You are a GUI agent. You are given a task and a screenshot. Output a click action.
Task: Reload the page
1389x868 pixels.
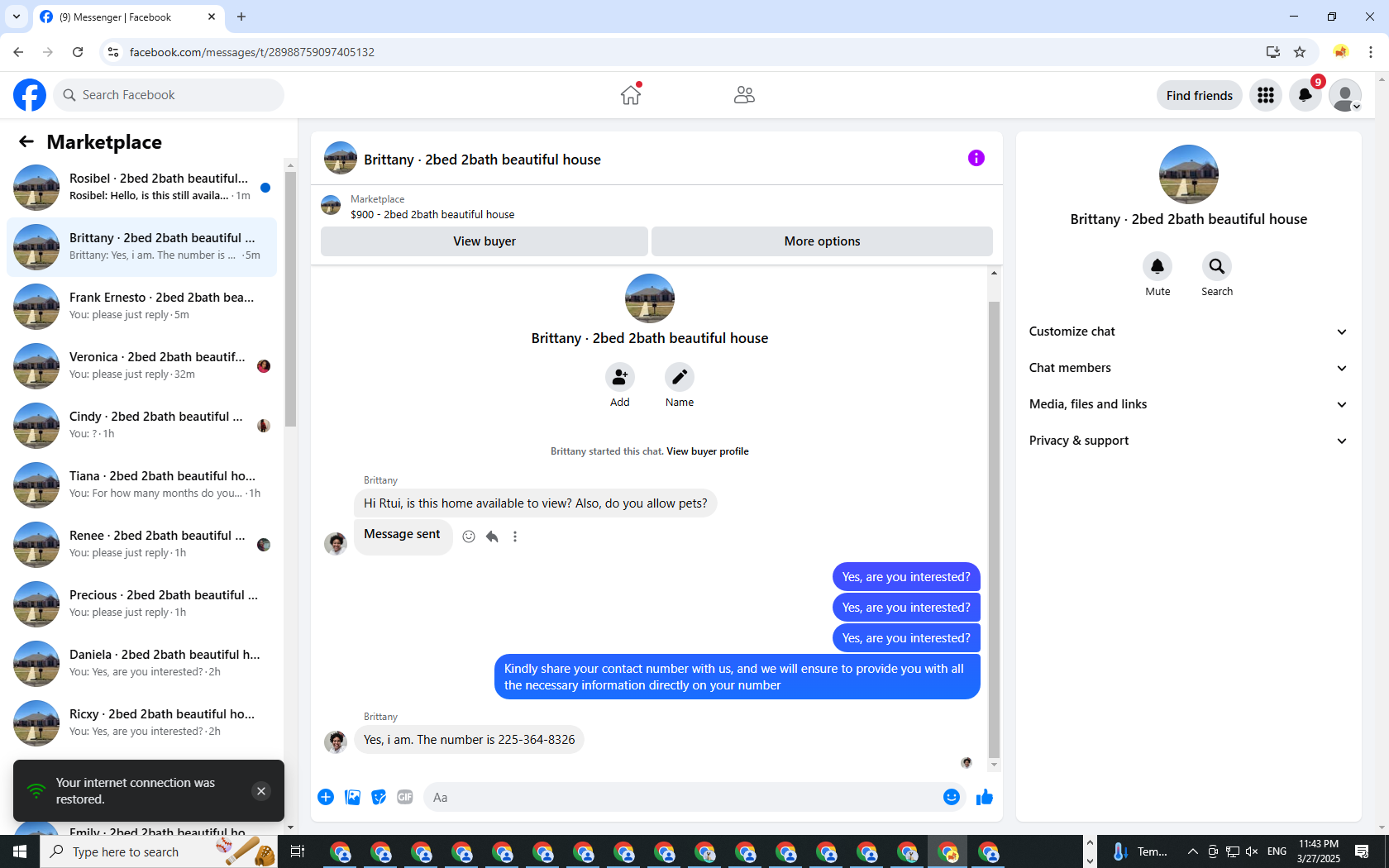[x=78, y=52]
